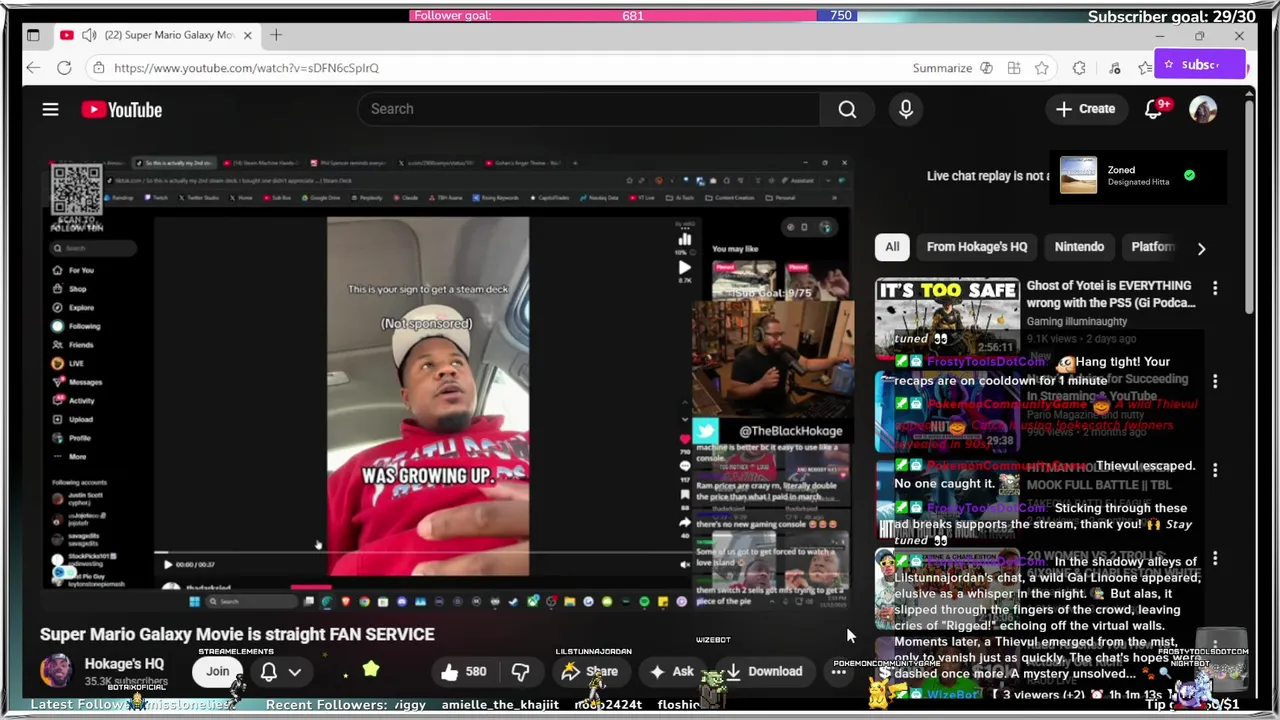1280x720 pixels.
Task: Select the All filter chip
Action: (892, 247)
